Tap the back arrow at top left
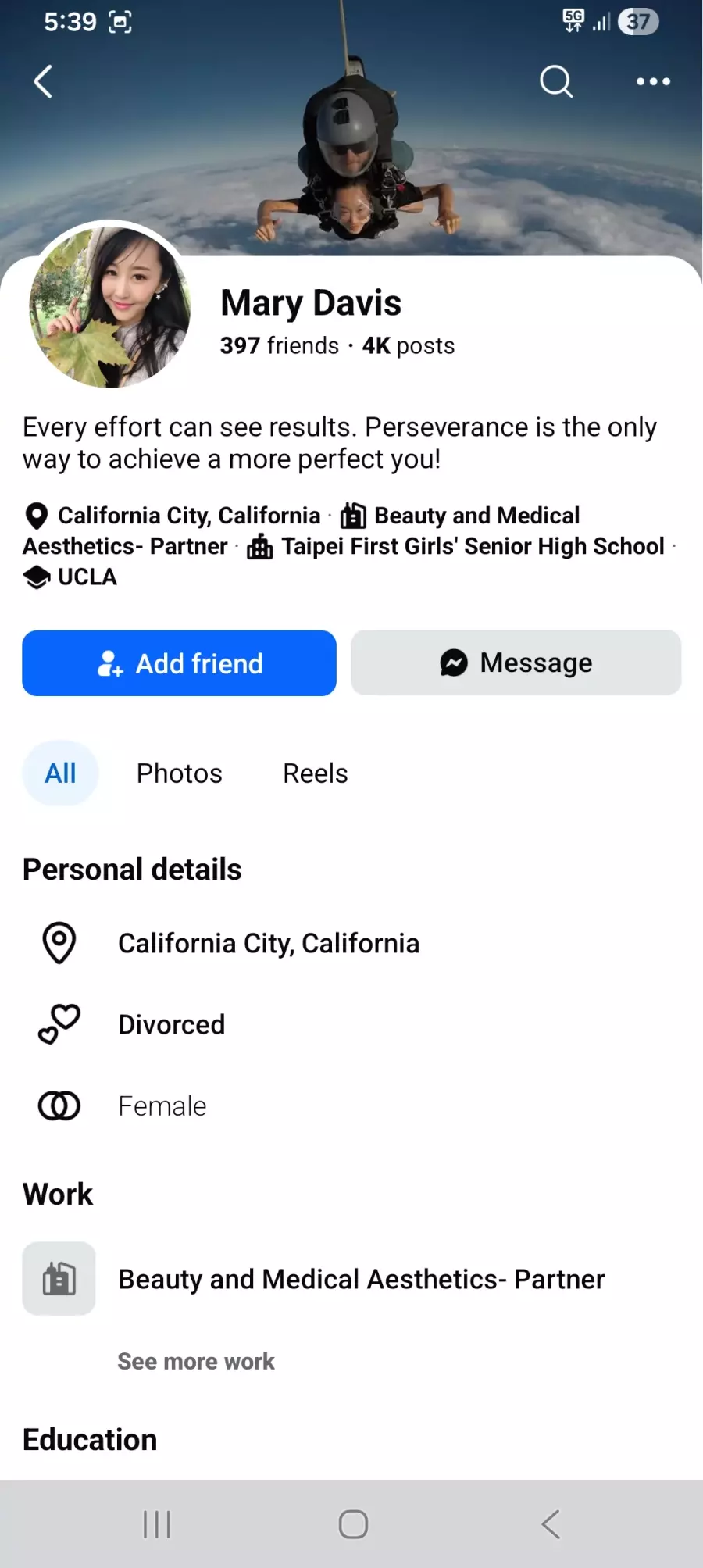Viewport: 703px width, 1568px height. click(x=44, y=81)
